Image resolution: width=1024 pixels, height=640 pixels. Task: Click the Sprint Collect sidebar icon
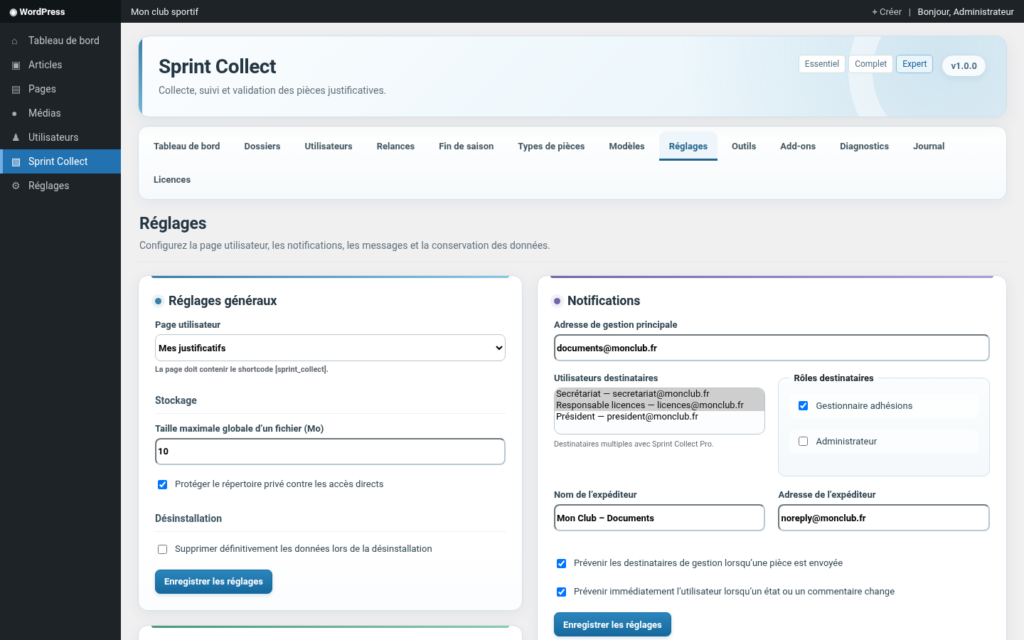coord(16,162)
